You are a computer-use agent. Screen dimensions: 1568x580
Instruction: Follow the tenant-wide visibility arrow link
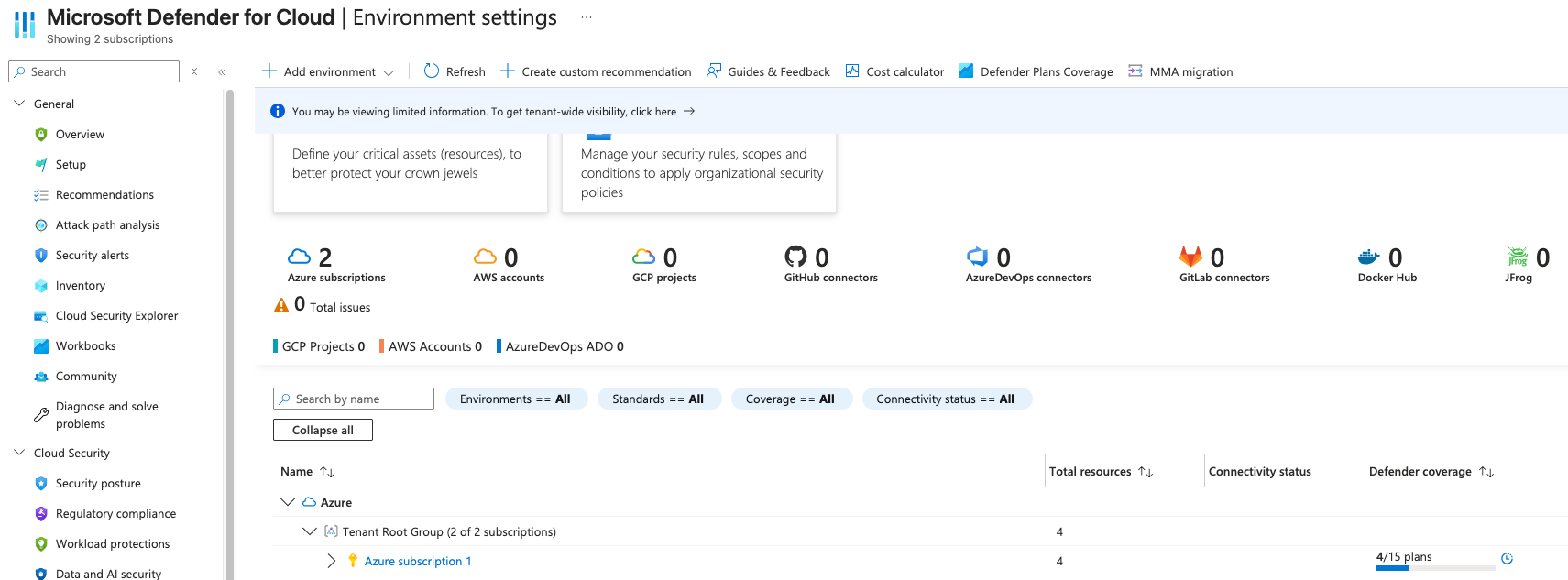pyautogui.click(x=689, y=111)
